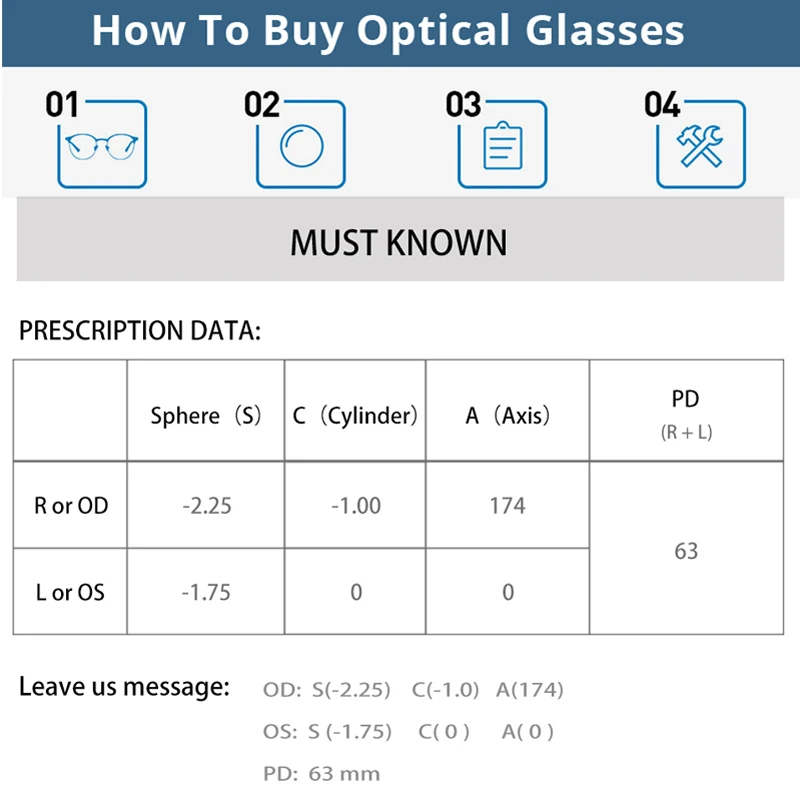
Task: Select the lens circle icon in step 02
Action: point(300,148)
